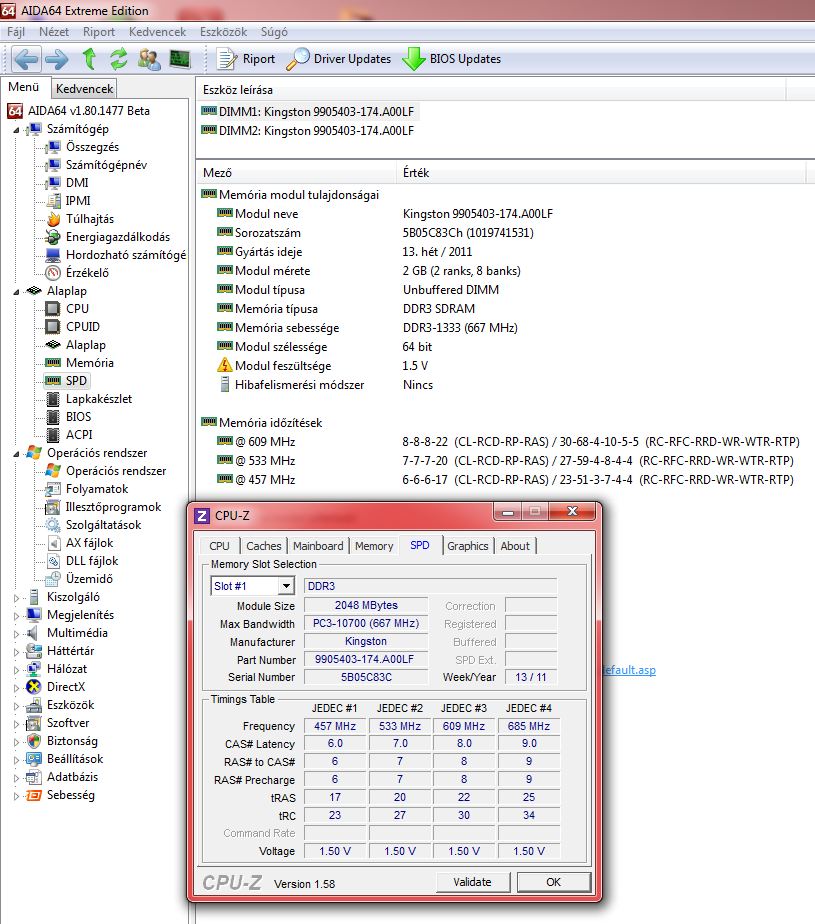Click the green Refresh arrows icon
The width and height of the screenshot is (815, 924).
pos(119,58)
